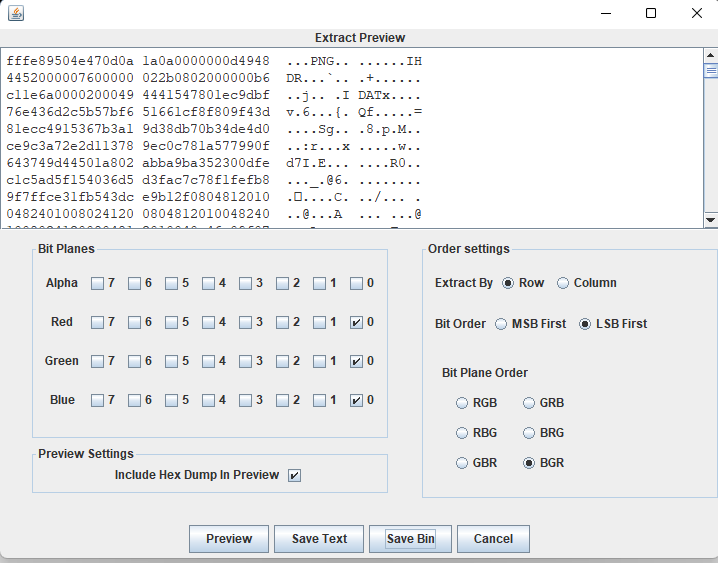The height and width of the screenshot is (563, 718).
Task: Check the Blue bit plane 4 checkbox
Action: 208,400
